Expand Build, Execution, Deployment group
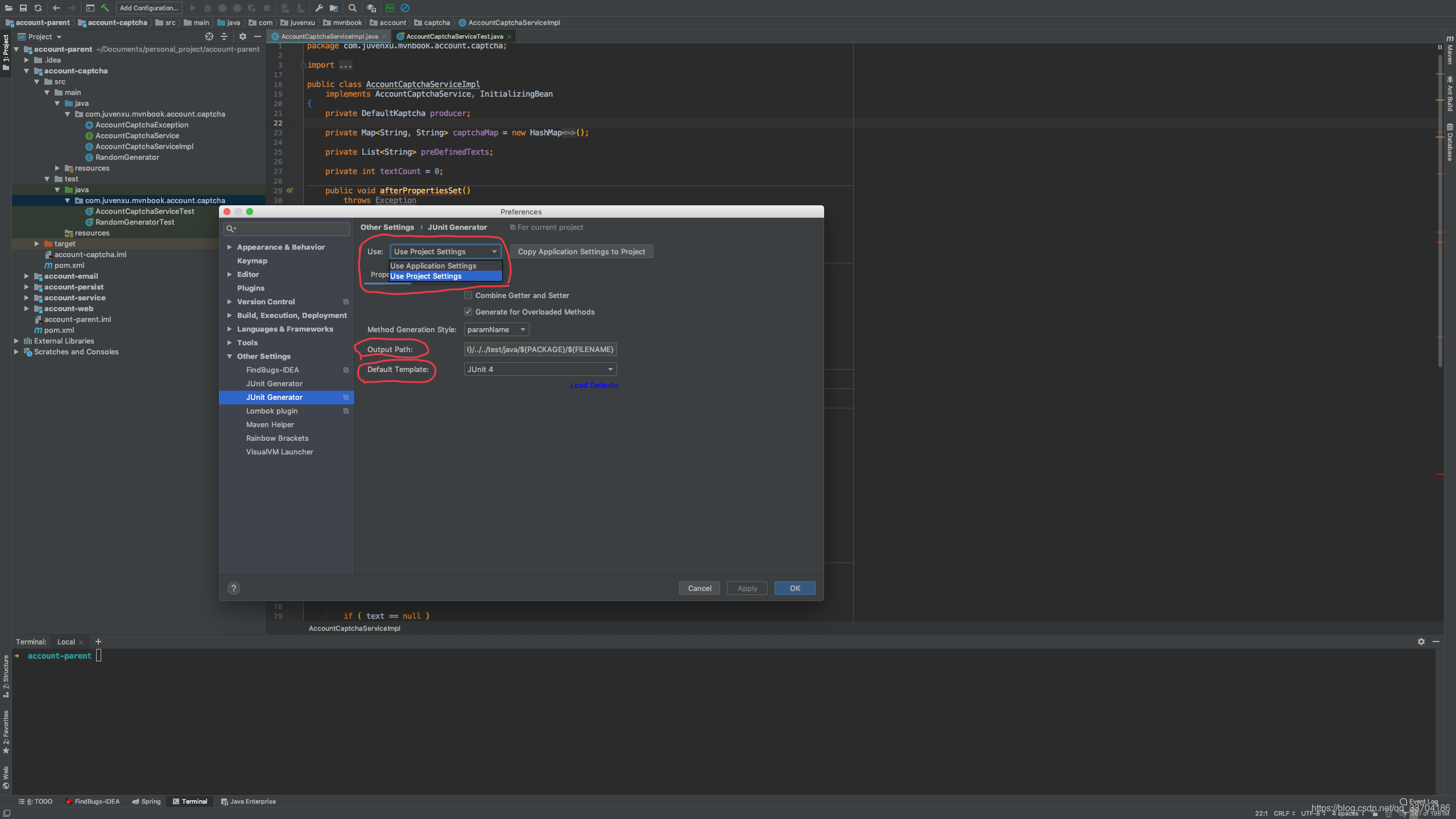Viewport: 1456px width, 819px height. pos(229,315)
